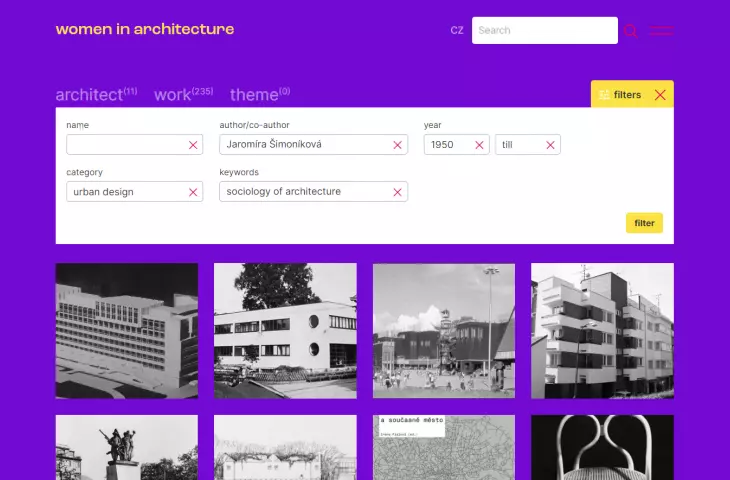Click the filters sliders icon
The width and height of the screenshot is (730, 480).
[604, 95]
